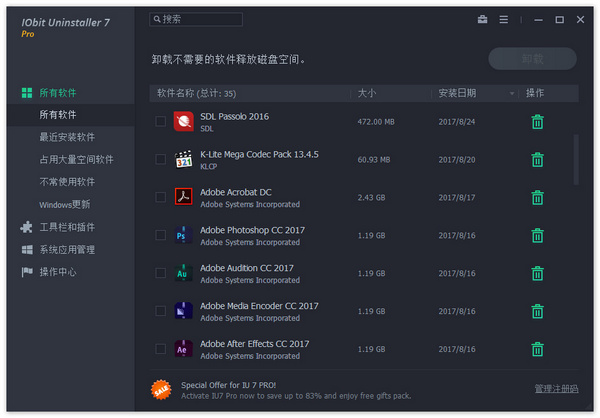Click the K-Lite 321 clapperboard icon
Image resolution: width=600 pixels, height=418 pixels.
[184, 159]
